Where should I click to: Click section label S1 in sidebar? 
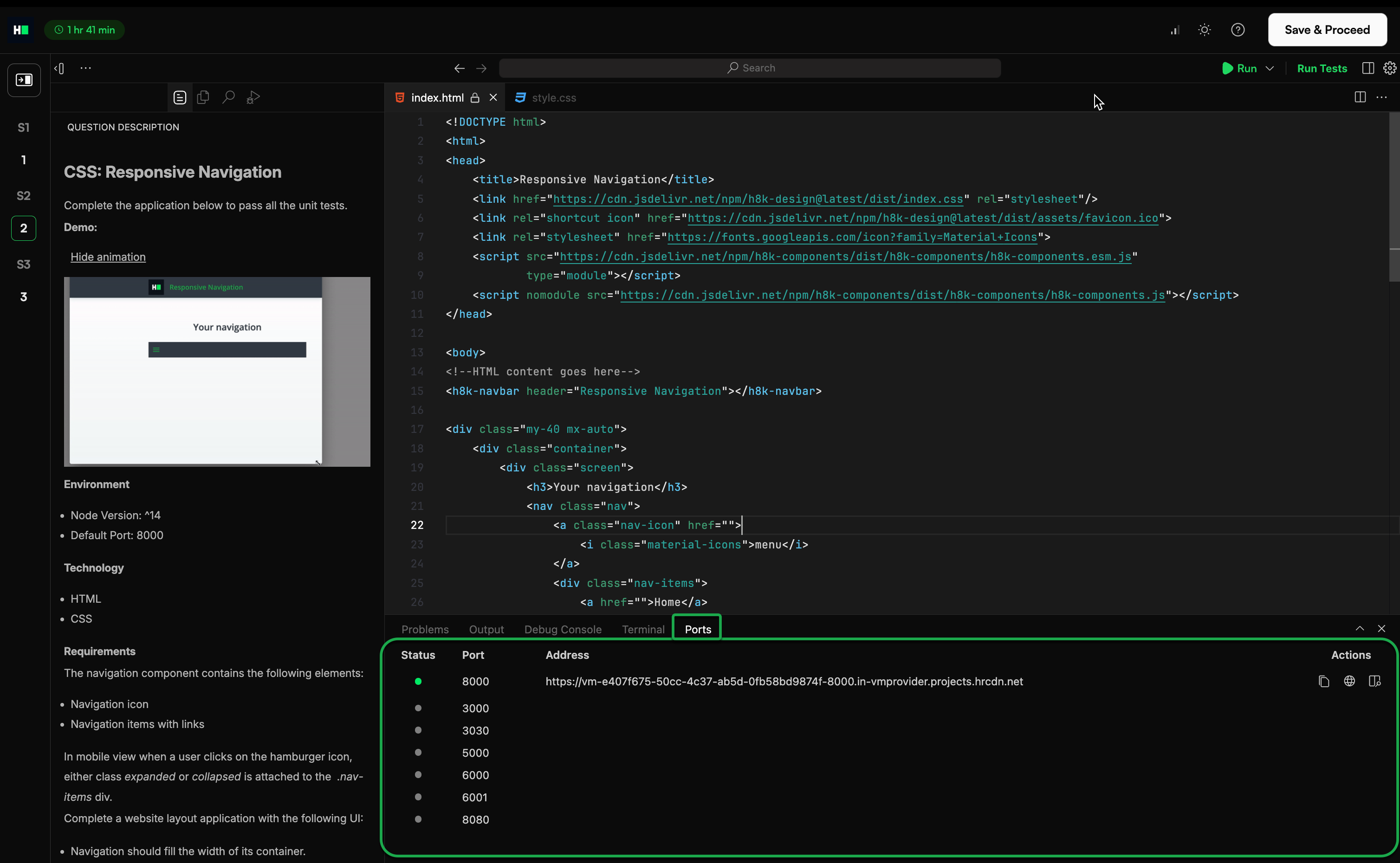pos(23,127)
